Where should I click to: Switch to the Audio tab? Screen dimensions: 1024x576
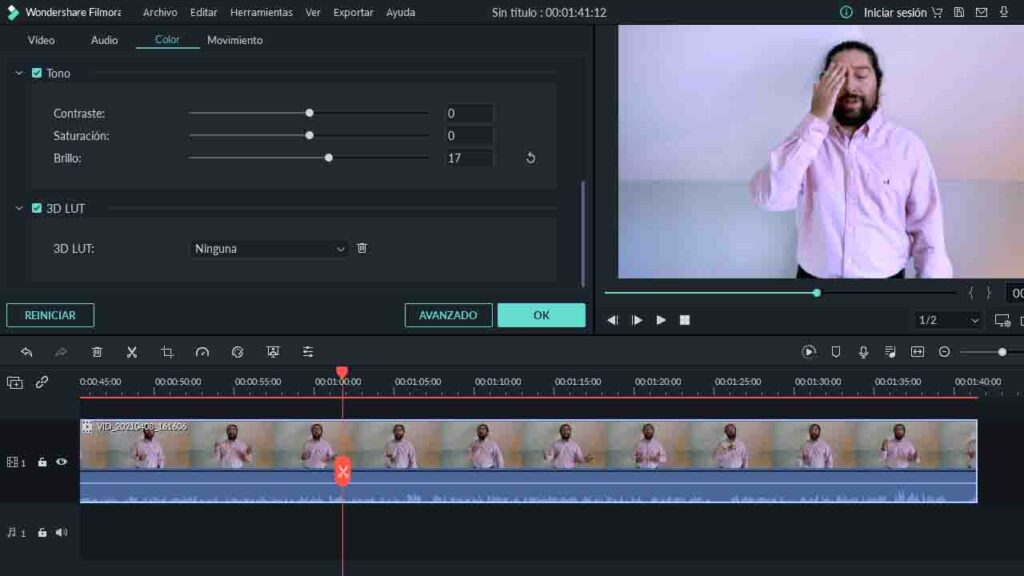pyautogui.click(x=104, y=40)
